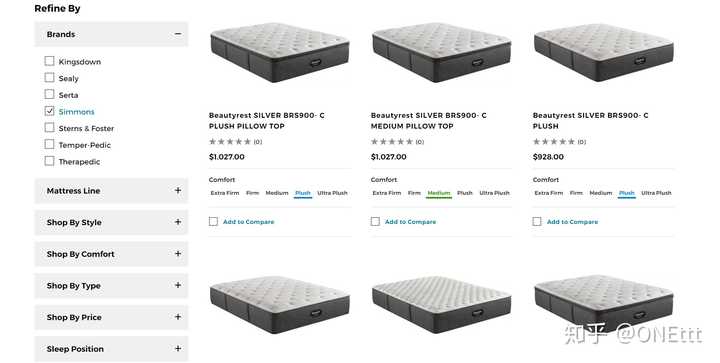
Task: Open Beautyrest SILVER BRS900-C MEDIUM PILLOW TOP link
Action: pos(429,121)
